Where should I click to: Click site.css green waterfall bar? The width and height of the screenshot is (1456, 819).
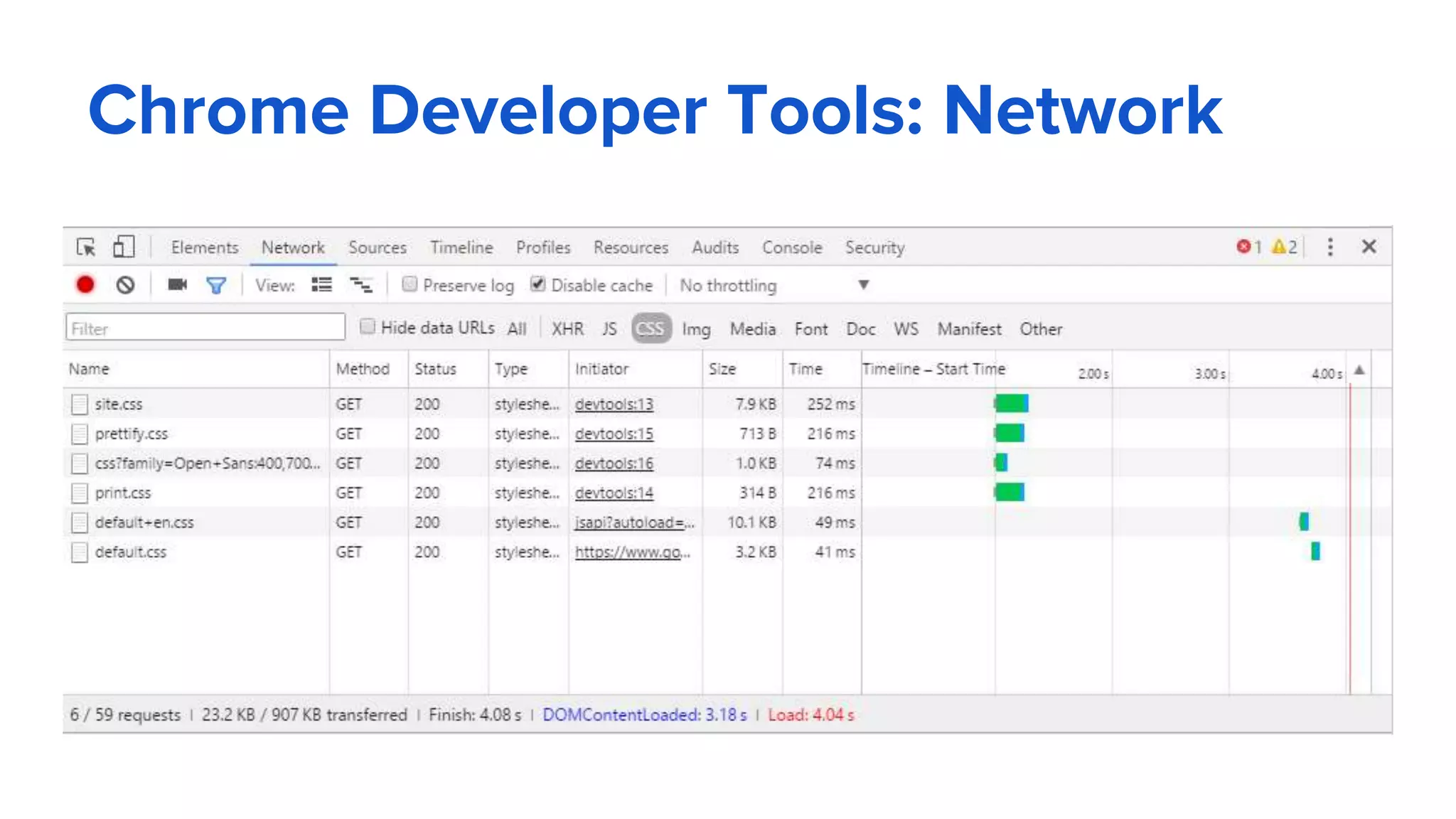point(1012,404)
